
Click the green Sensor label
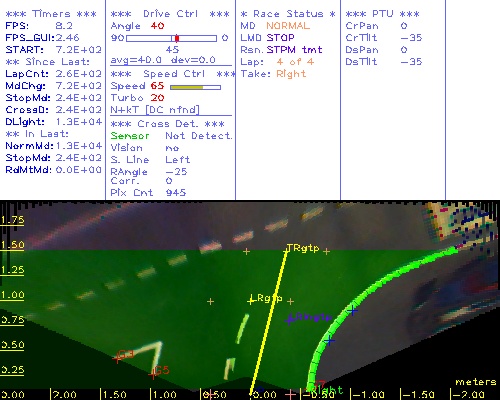(x=130, y=136)
